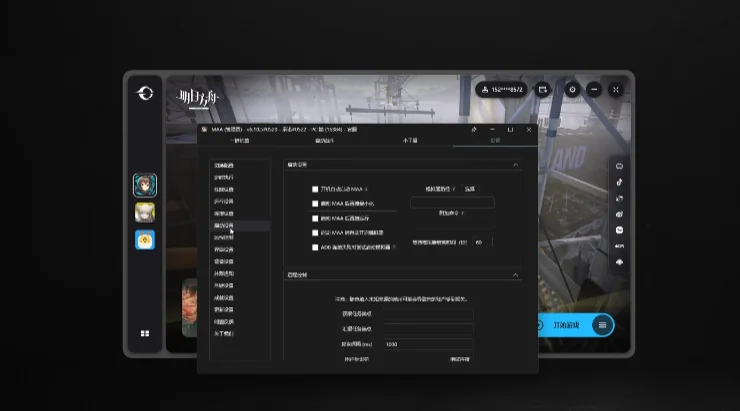Select the brown-haired character game icon in launcher
The height and width of the screenshot is (411, 740).
[145, 185]
